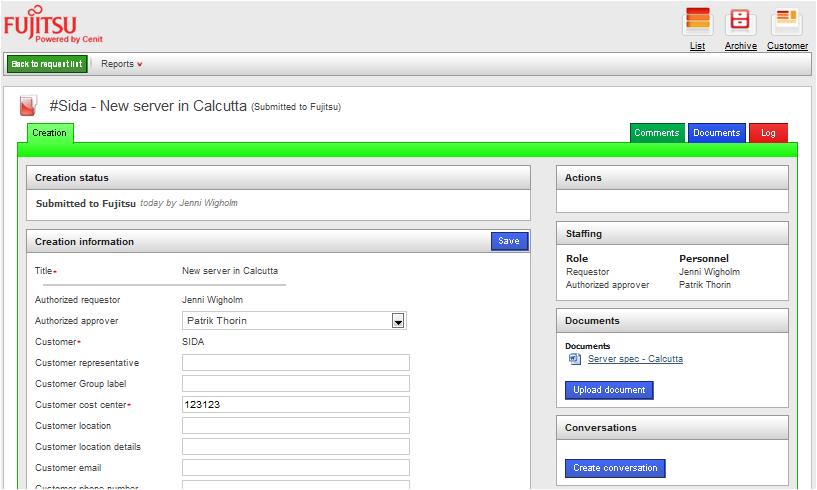The image size is (817, 490).
Task: Save the creation information
Action: 509,241
